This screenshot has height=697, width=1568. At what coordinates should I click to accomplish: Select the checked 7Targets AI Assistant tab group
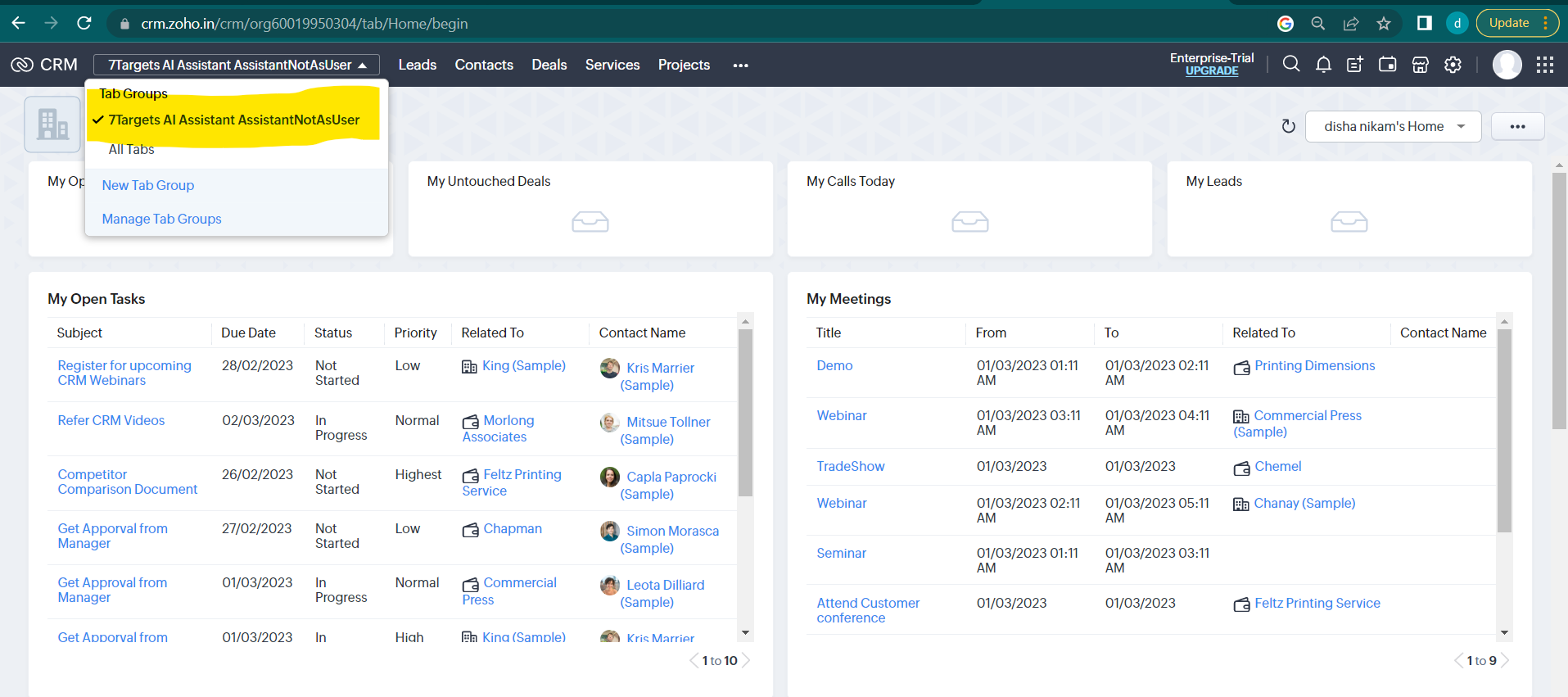click(x=233, y=120)
